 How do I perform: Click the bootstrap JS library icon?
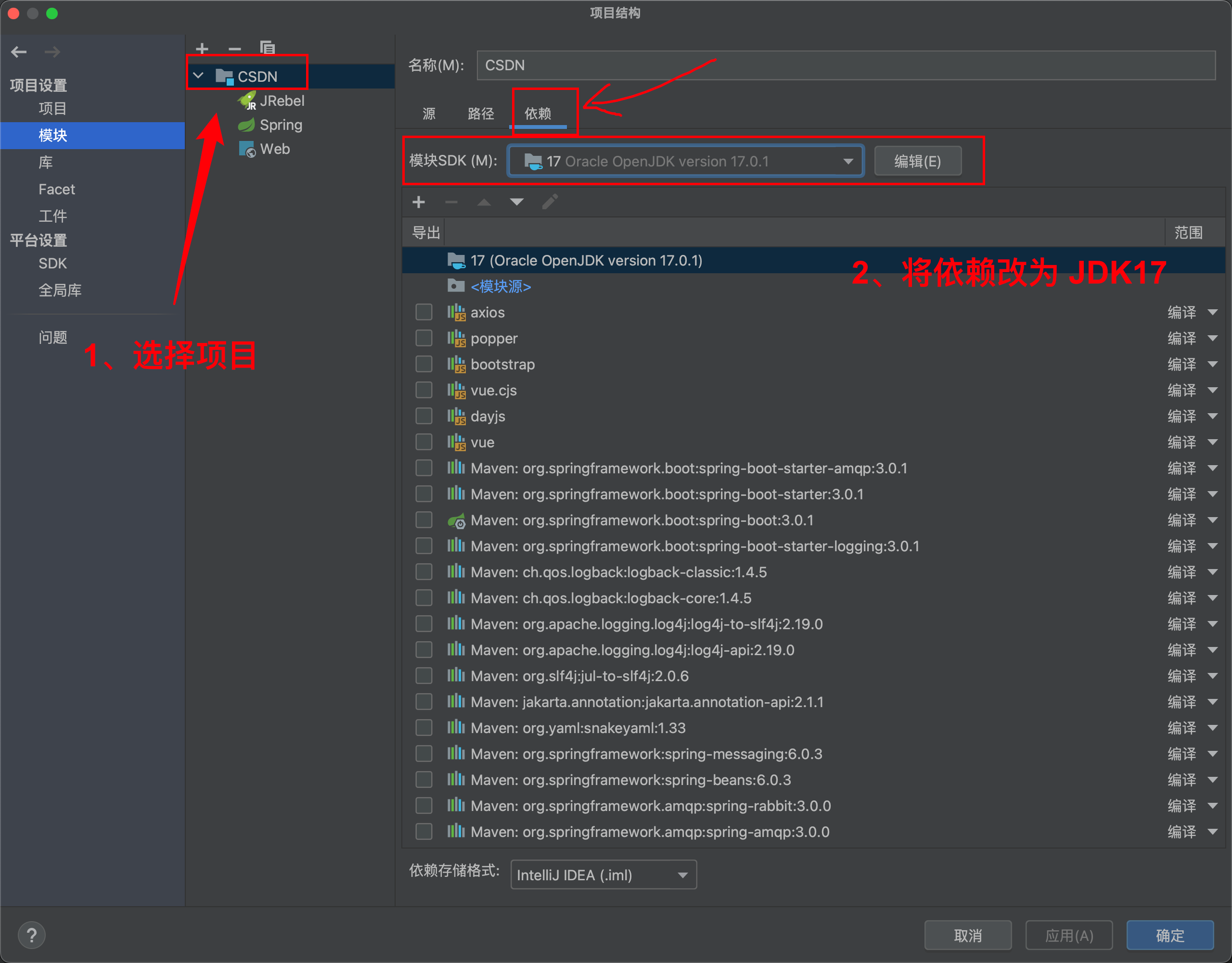click(456, 364)
